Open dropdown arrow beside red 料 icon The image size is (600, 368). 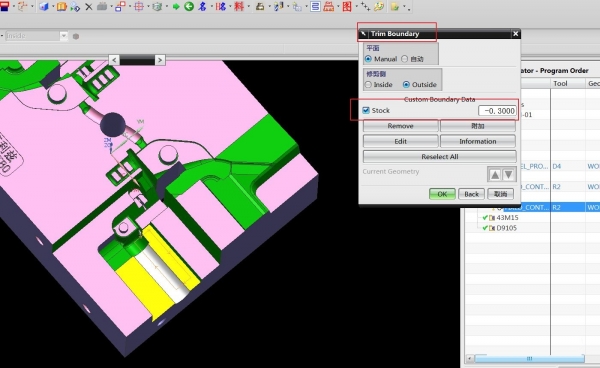pos(248,7)
